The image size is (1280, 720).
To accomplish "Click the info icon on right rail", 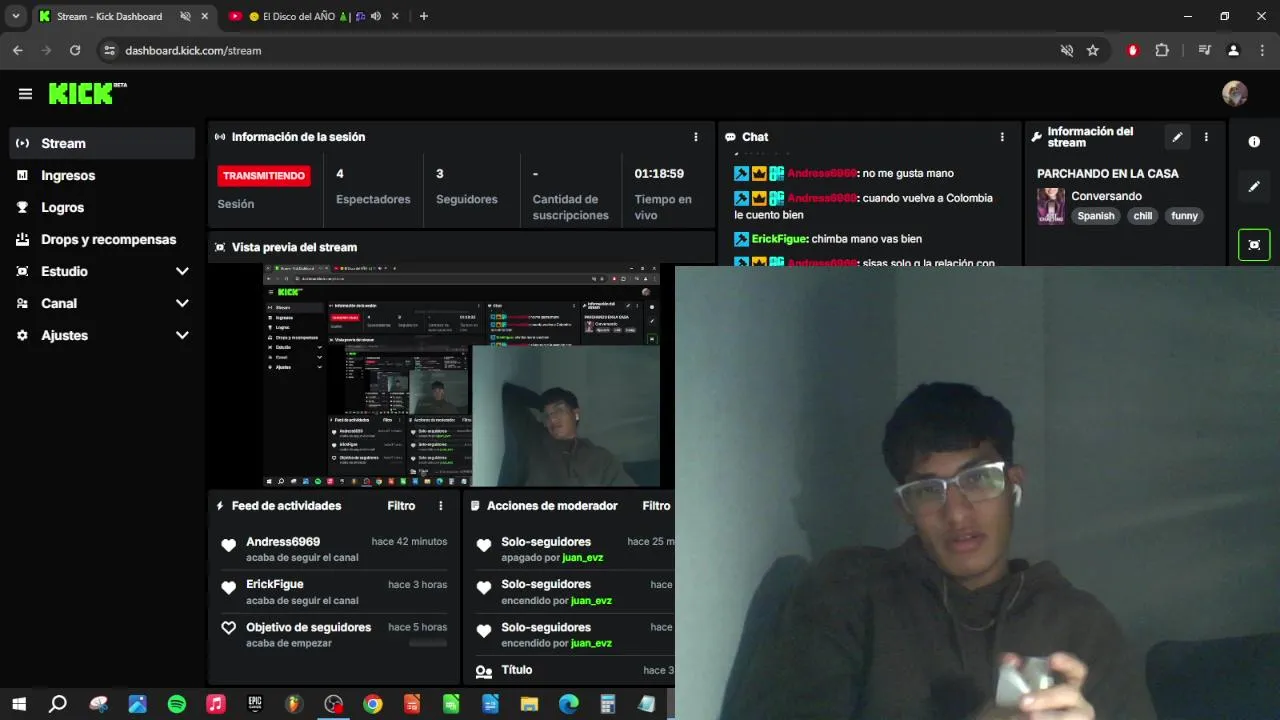I will 1254,142.
